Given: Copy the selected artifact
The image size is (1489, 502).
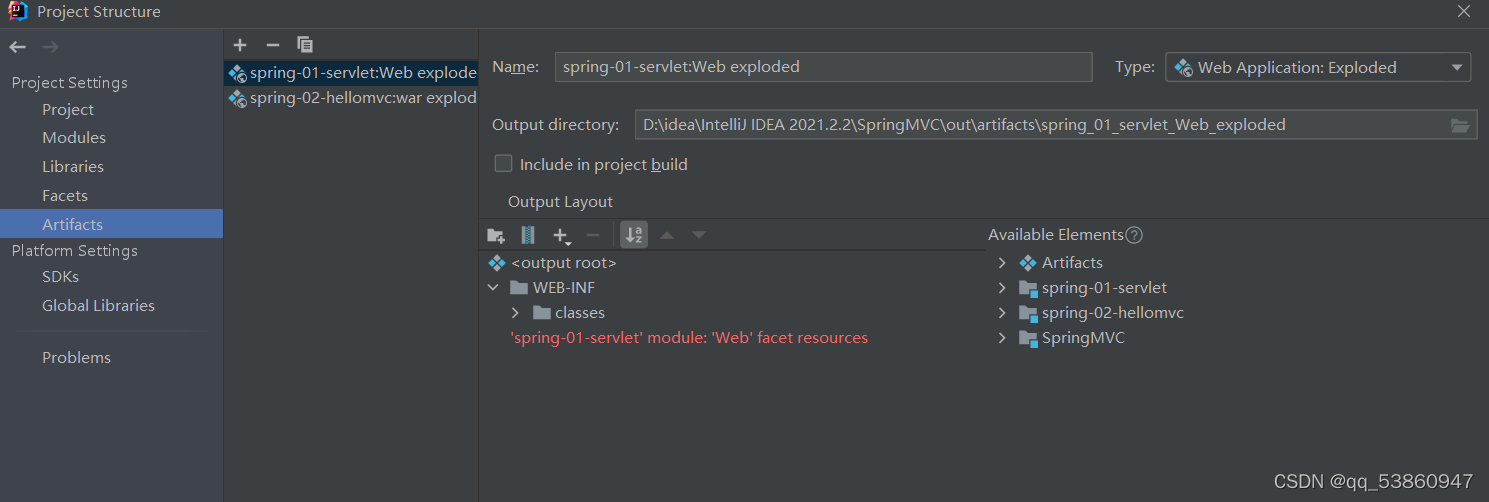Looking at the screenshot, I should click(x=305, y=45).
